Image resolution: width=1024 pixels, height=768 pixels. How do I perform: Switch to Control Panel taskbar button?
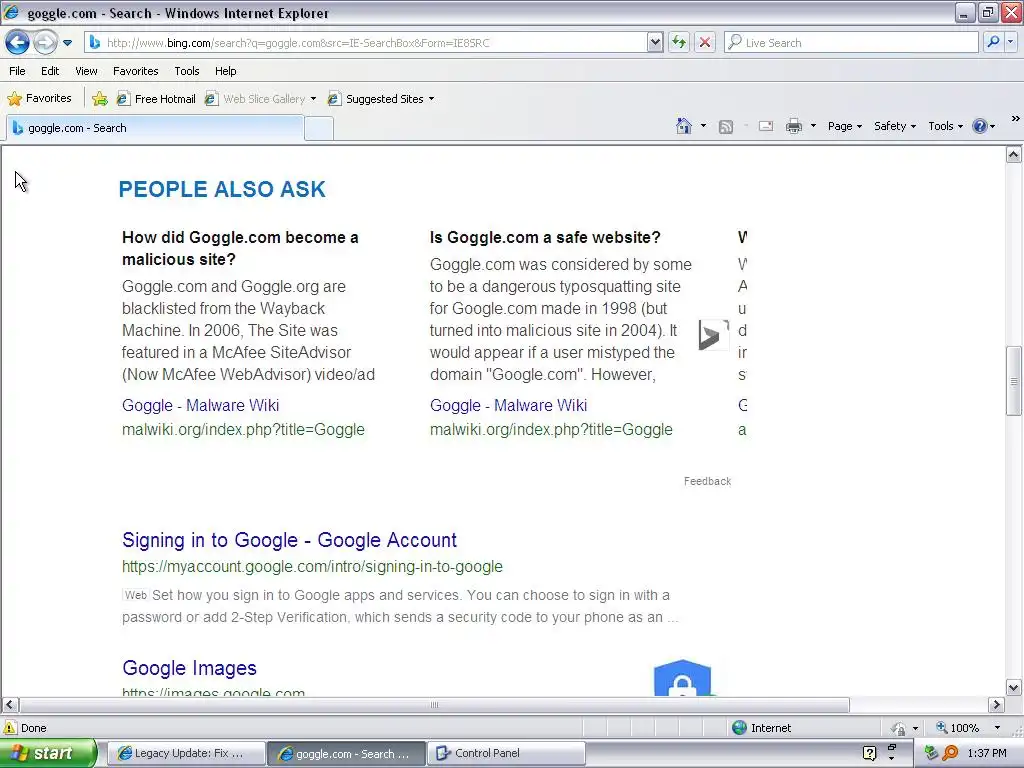tap(506, 753)
